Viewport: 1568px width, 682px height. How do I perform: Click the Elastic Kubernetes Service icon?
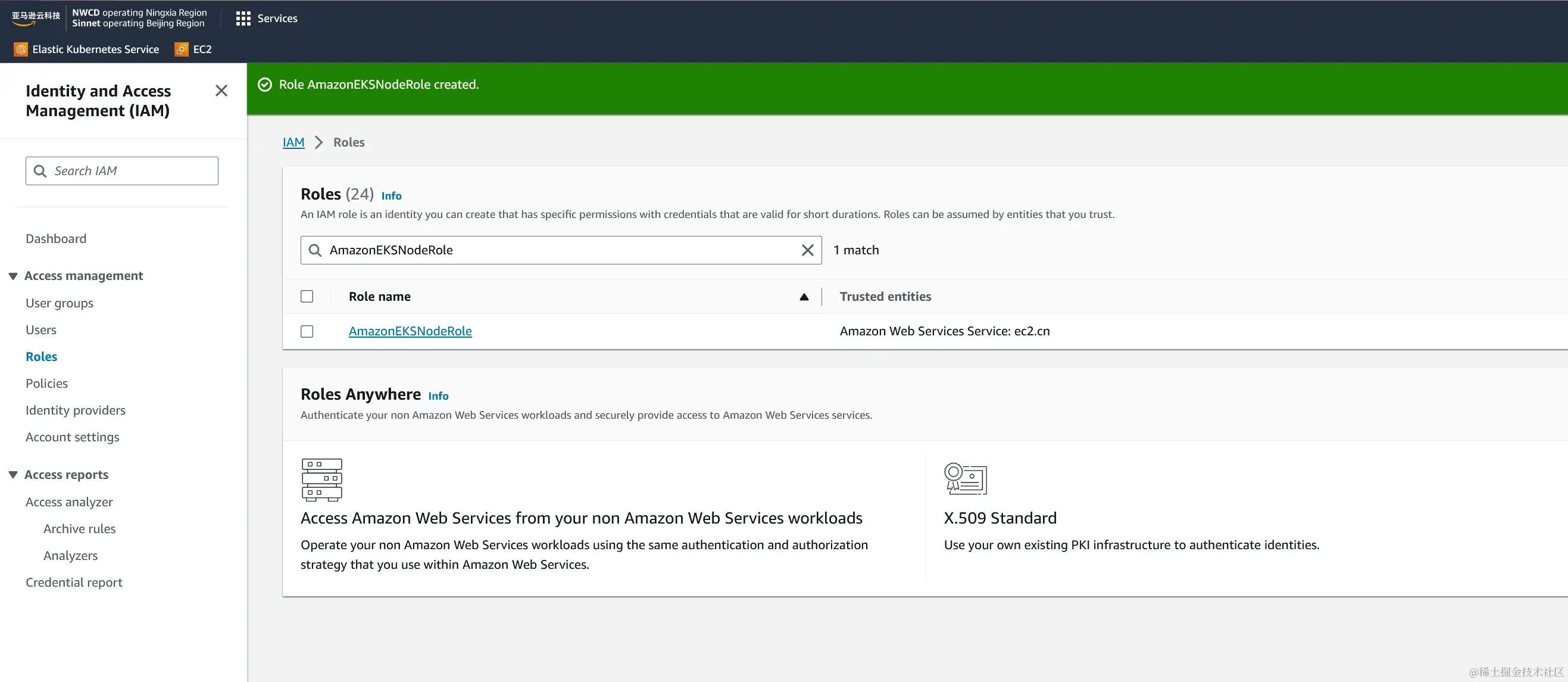click(x=21, y=49)
